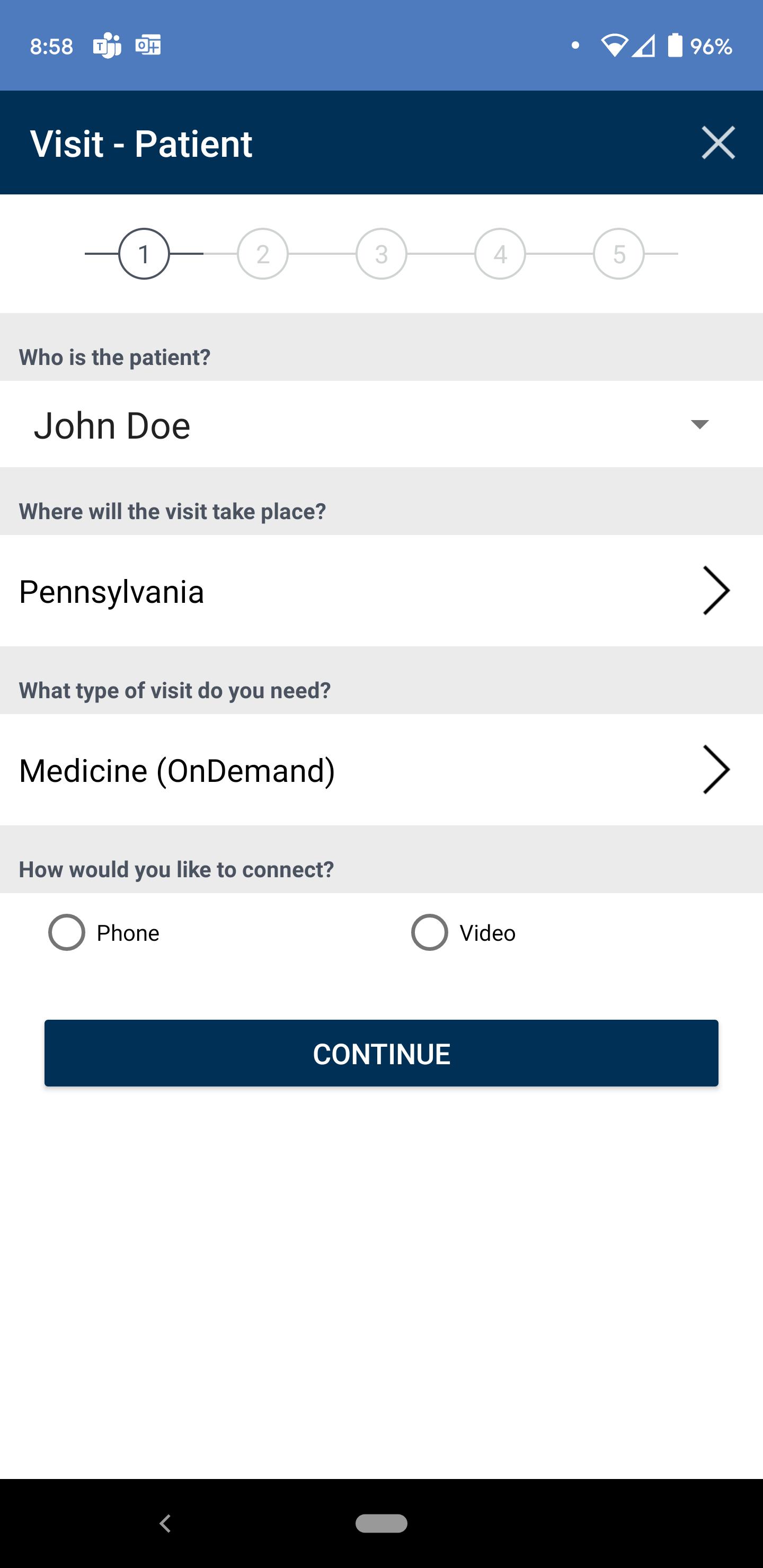
Task: Tap the Outlook notification icon
Action: [148, 46]
